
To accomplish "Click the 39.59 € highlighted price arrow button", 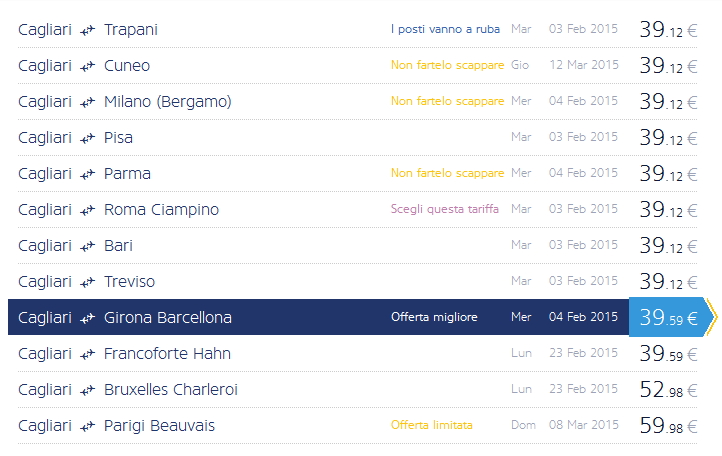I will coord(672,318).
